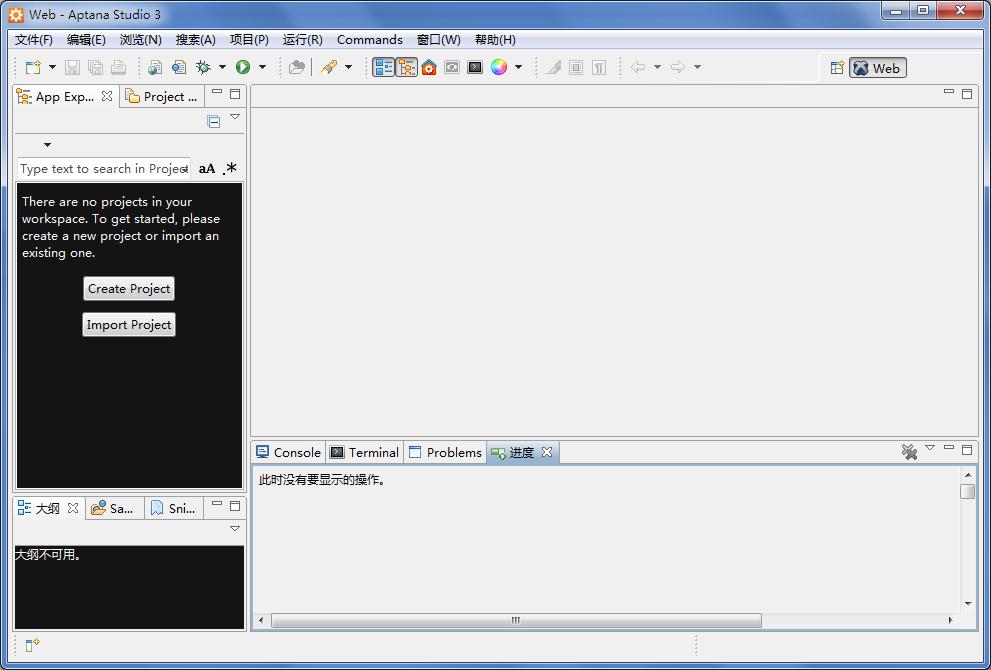The height and width of the screenshot is (670, 991).
Task: Click the Import Project button
Action: (x=129, y=325)
